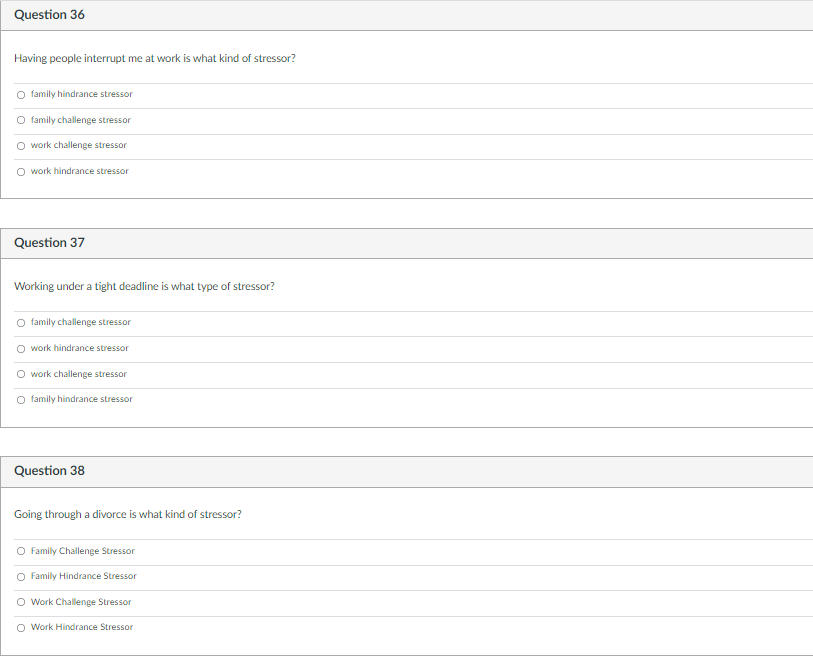813x658 pixels.
Task: Mark 'family hindrance stressor' in Question 37
Action: click(x=21, y=400)
